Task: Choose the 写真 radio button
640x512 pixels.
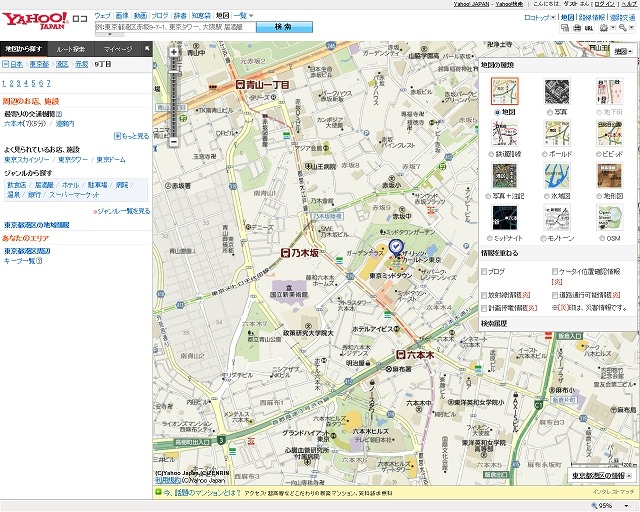Action: click(x=549, y=112)
